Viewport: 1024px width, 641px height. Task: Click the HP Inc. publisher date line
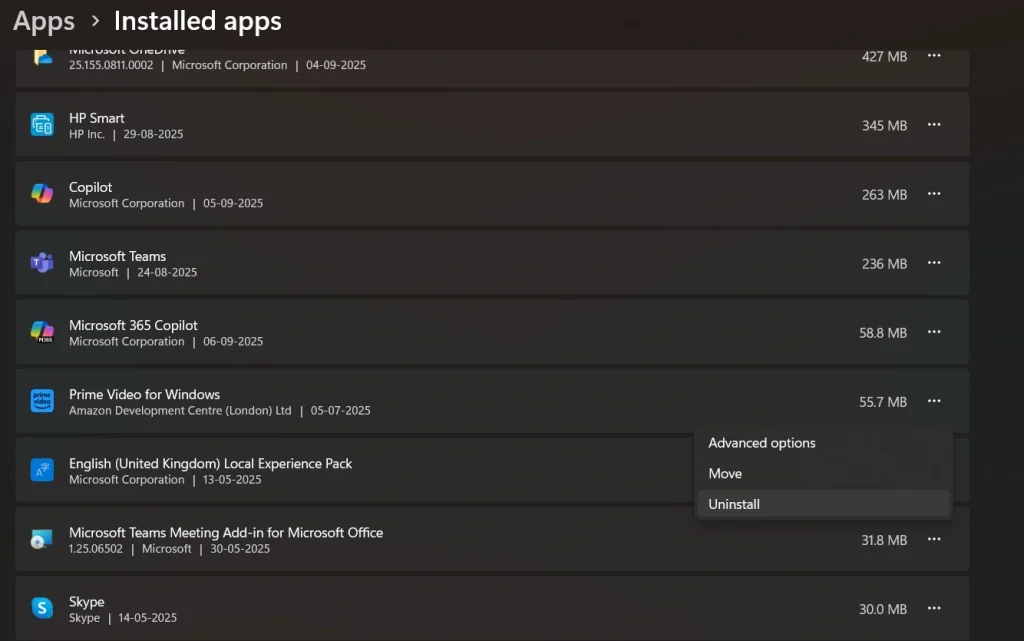126,134
